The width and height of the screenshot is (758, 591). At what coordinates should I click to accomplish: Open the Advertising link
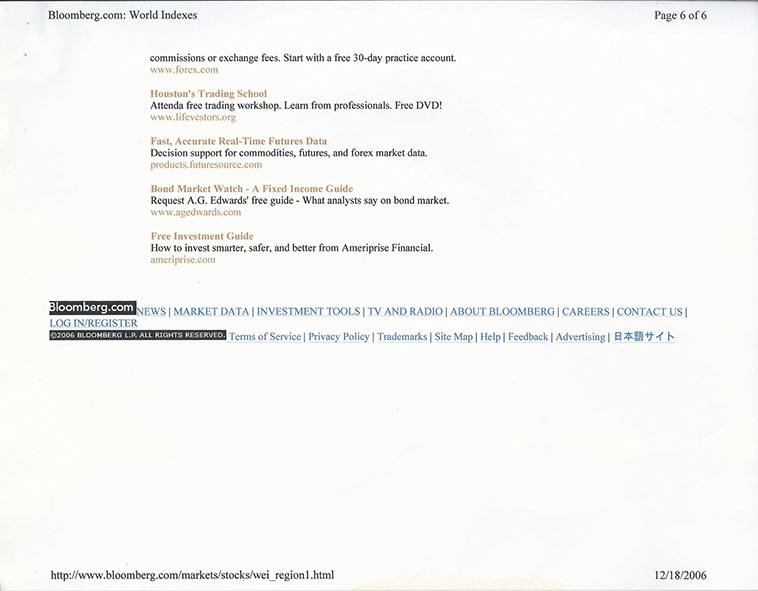tap(580, 337)
